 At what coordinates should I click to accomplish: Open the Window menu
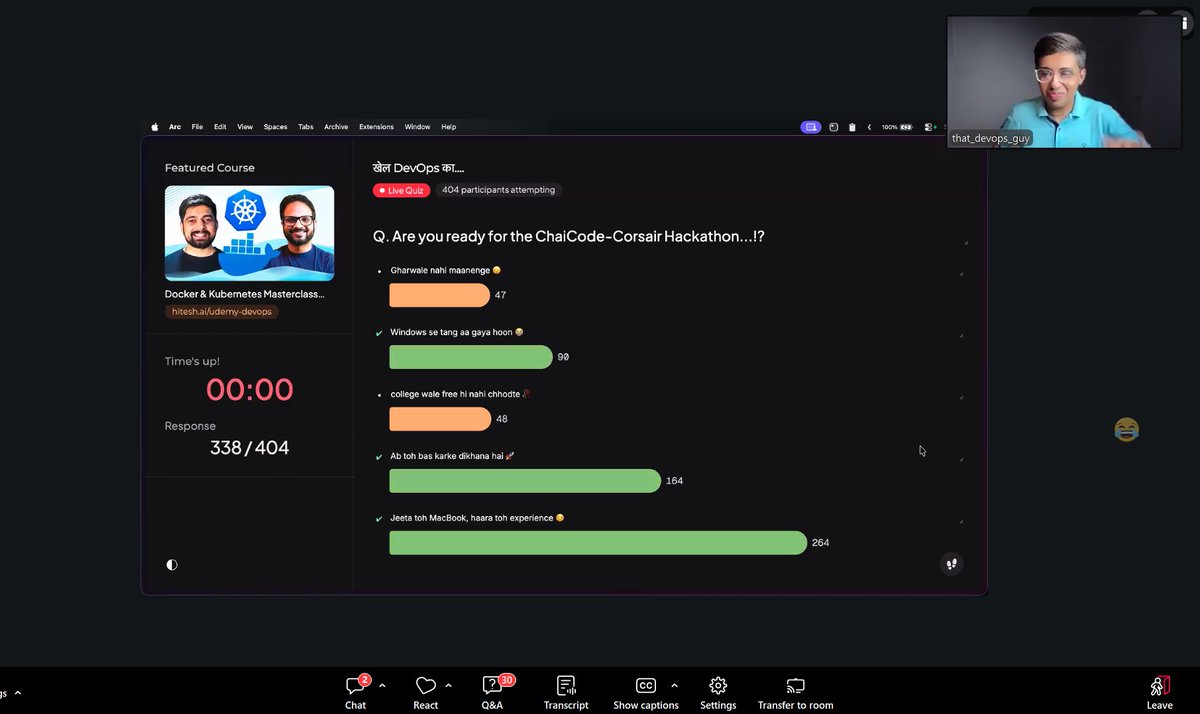click(x=417, y=127)
